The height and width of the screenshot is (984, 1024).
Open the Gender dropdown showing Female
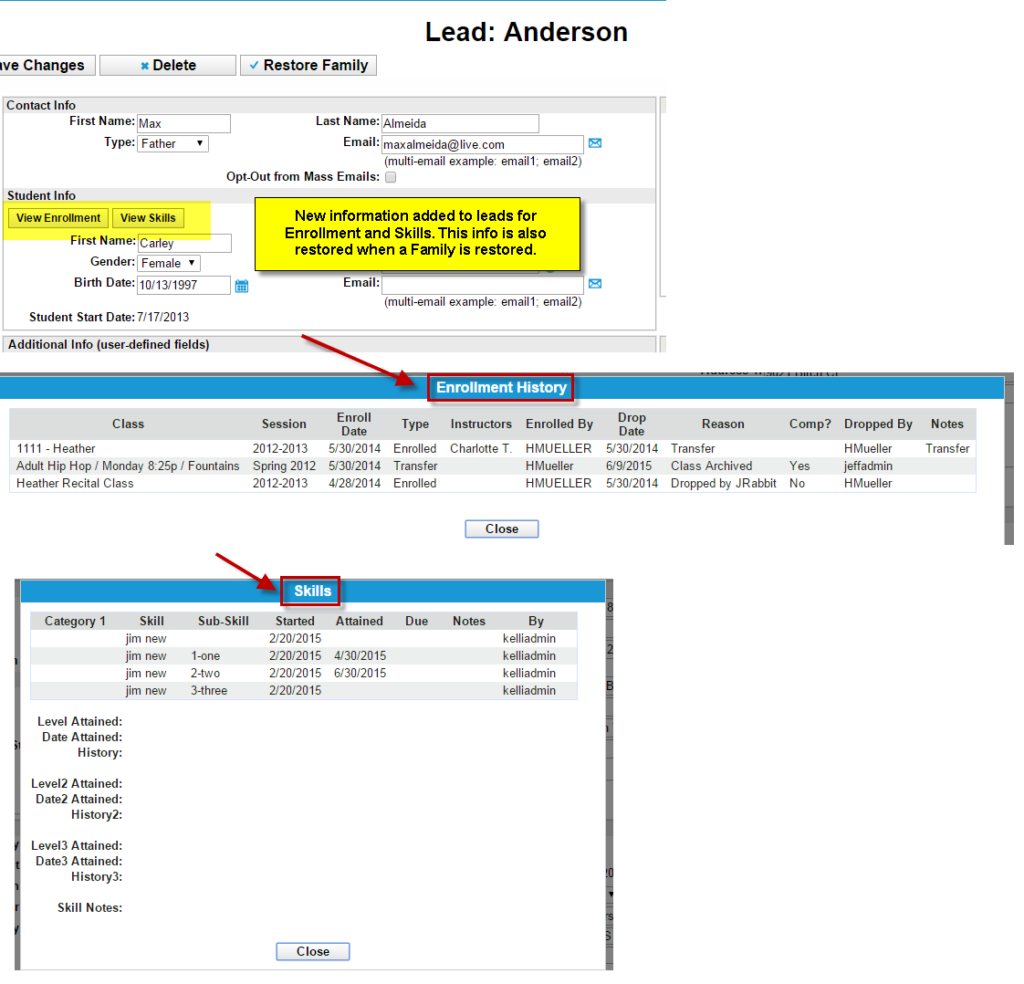click(168, 263)
